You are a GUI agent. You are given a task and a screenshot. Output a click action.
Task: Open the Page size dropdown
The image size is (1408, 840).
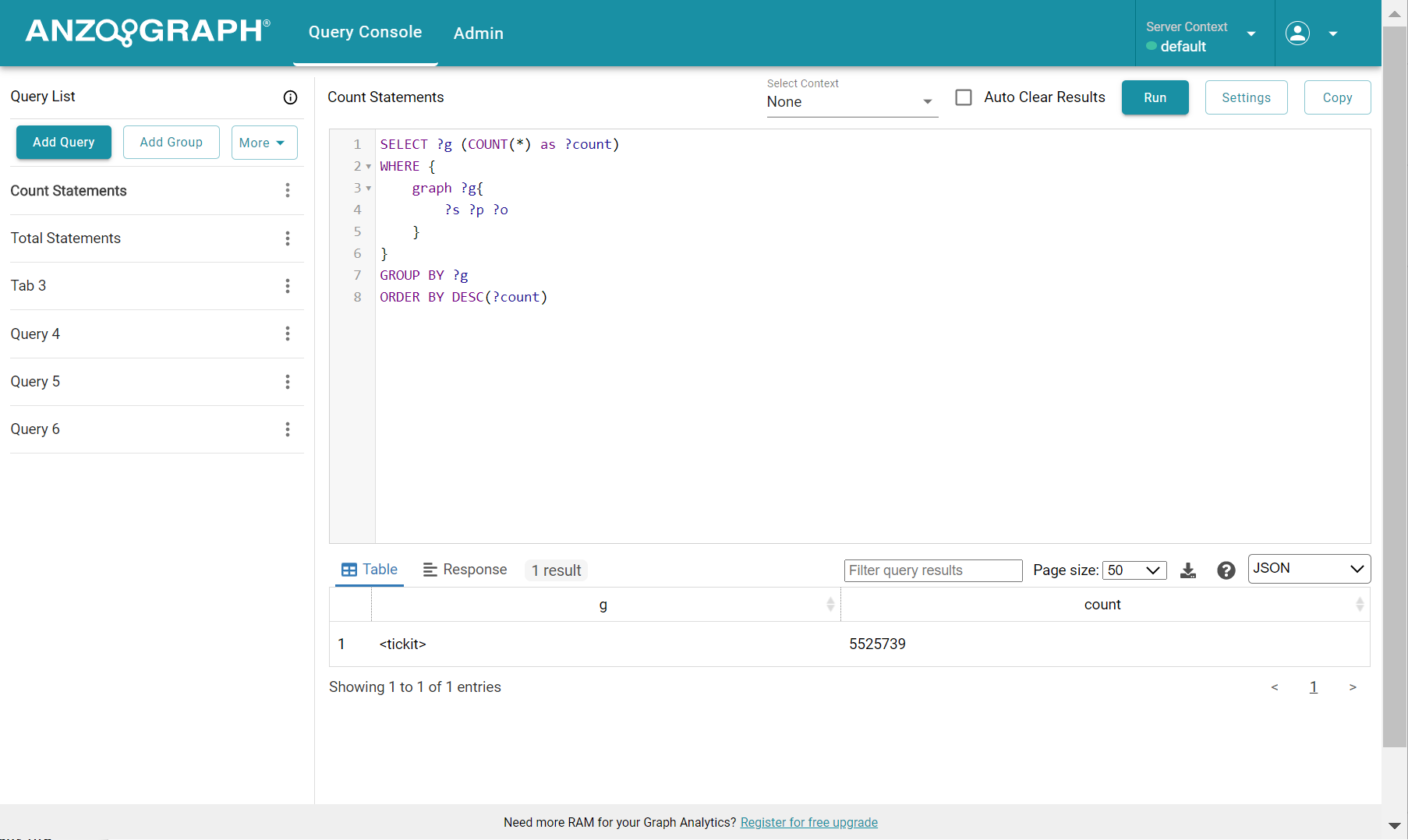coord(1134,570)
